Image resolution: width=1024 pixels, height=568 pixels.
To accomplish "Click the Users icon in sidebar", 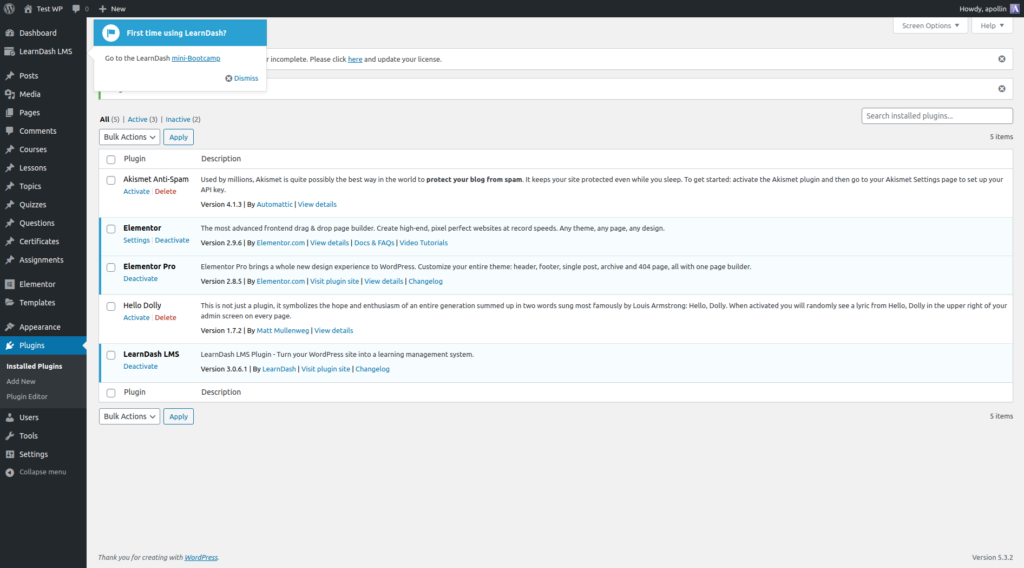I will [9, 417].
